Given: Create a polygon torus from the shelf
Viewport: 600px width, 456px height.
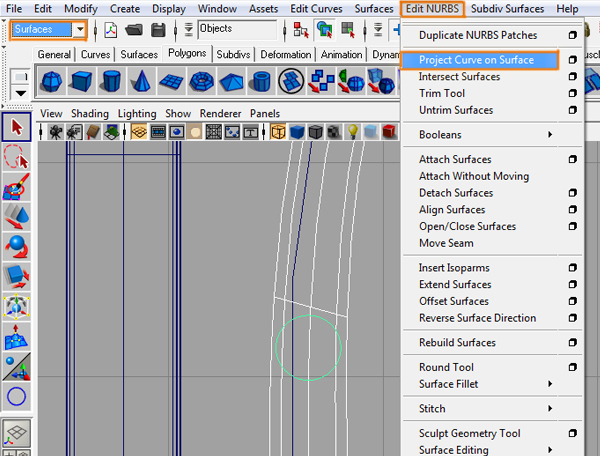Looking at the screenshot, I should (201, 81).
